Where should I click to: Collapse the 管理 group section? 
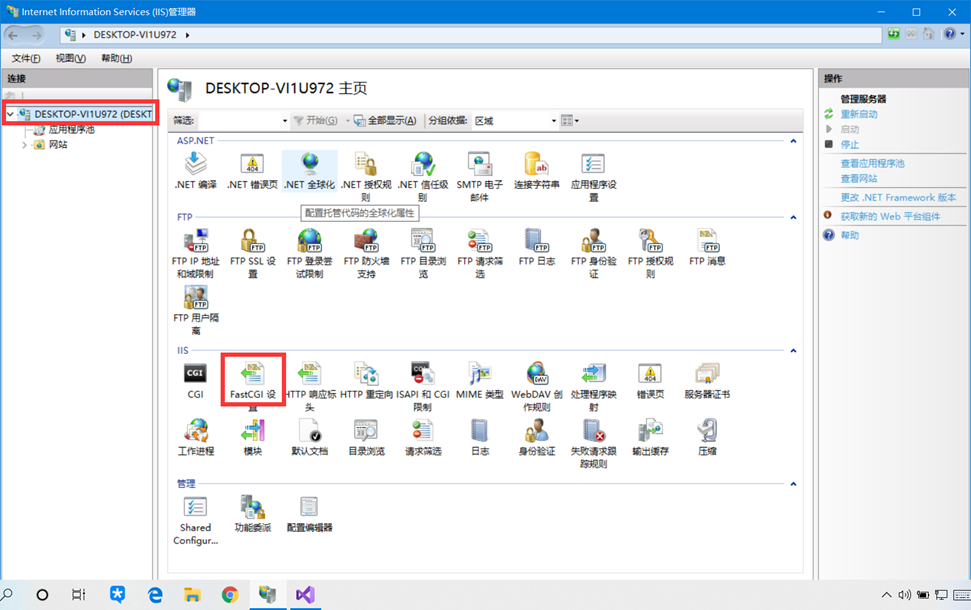pos(793,484)
